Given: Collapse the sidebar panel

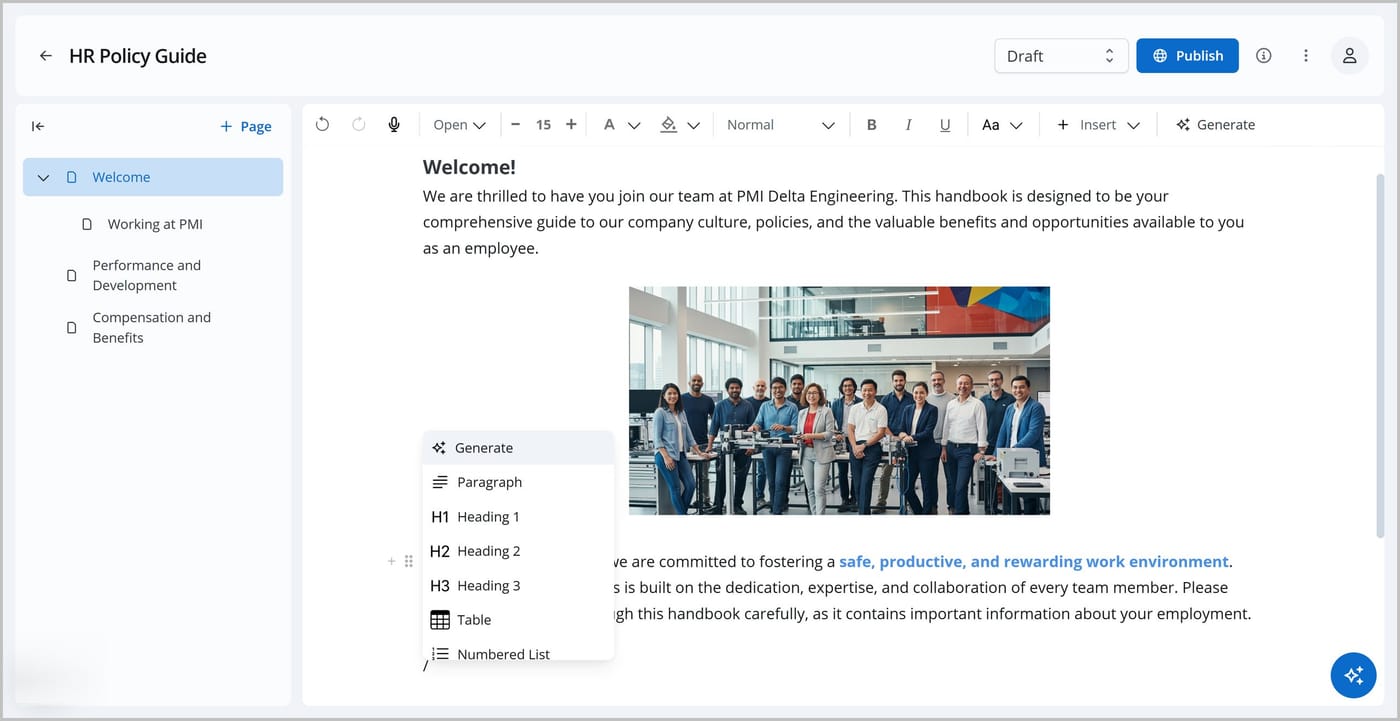Looking at the screenshot, I should point(38,126).
